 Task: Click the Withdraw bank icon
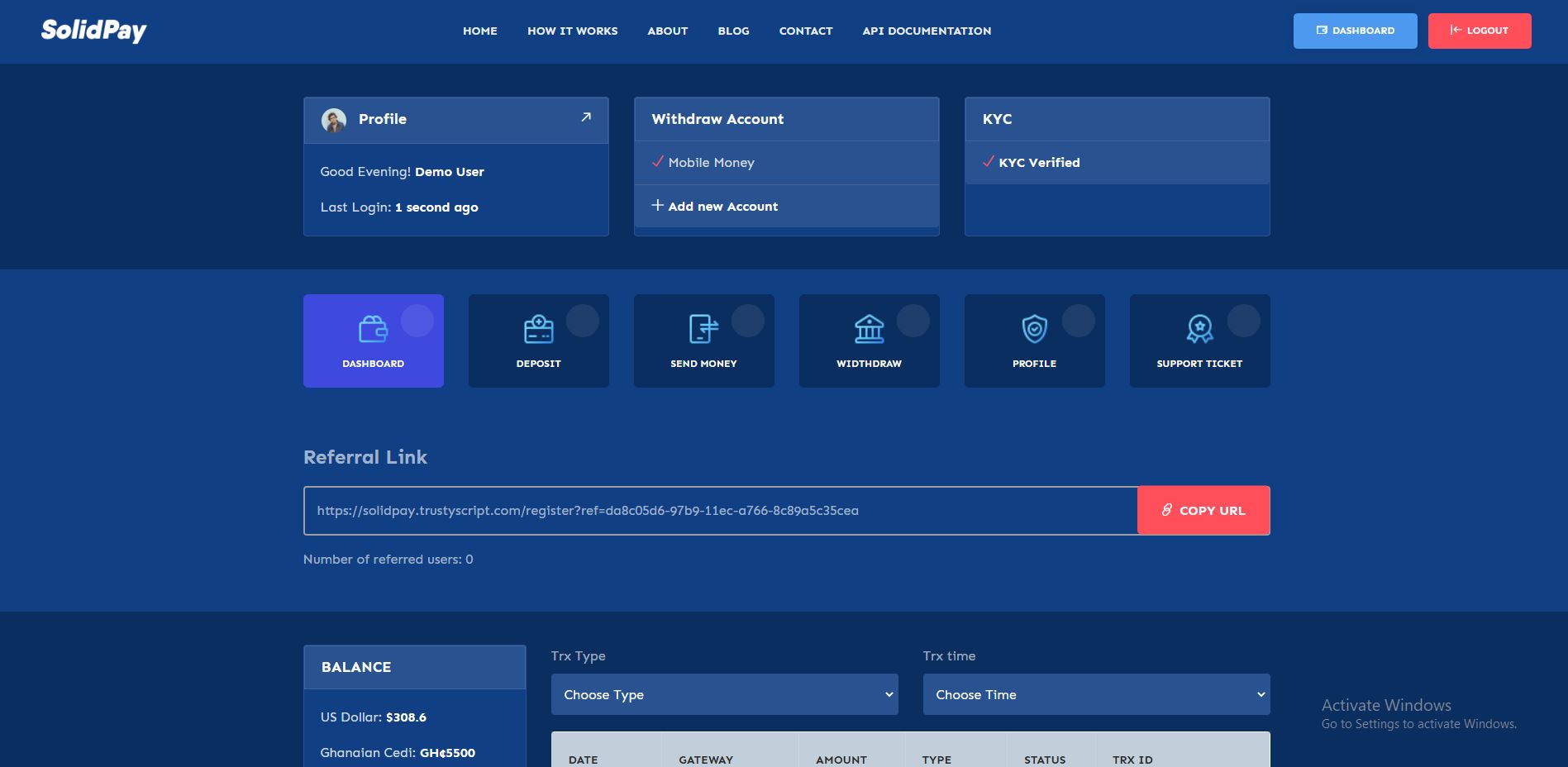(x=869, y=330)
